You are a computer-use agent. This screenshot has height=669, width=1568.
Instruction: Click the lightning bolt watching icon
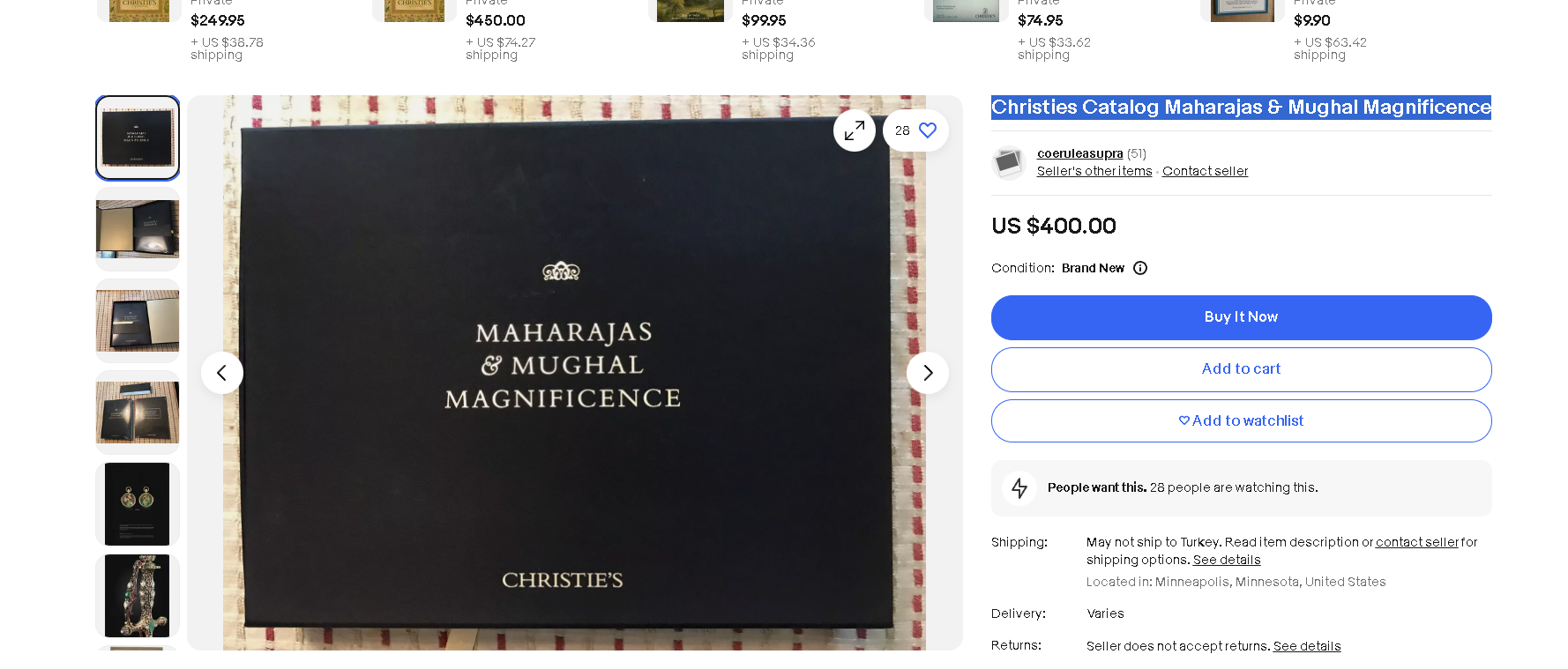point(1019,487)
